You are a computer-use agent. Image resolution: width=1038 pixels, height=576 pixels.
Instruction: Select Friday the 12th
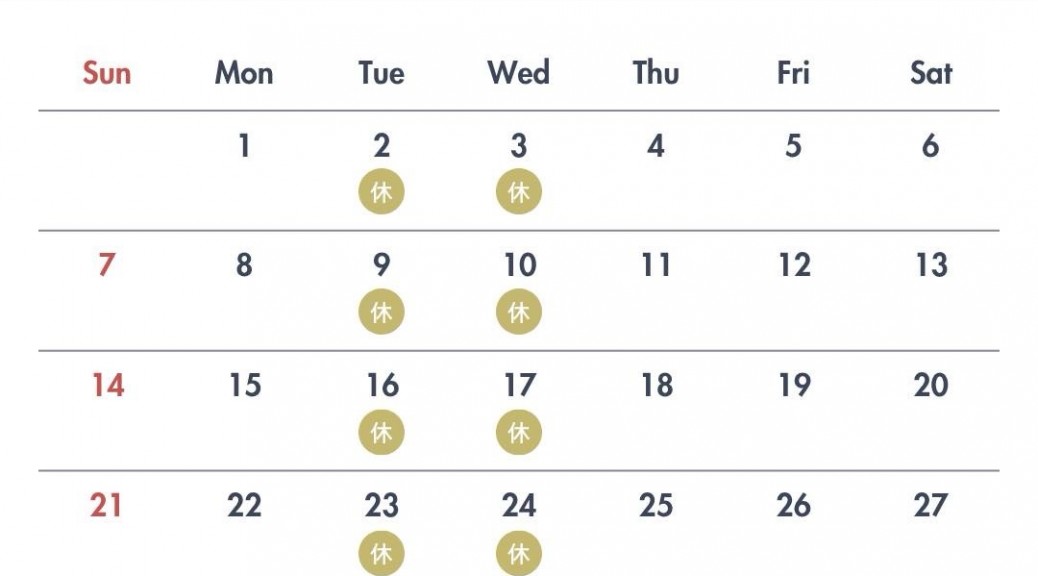coord(794,266)
